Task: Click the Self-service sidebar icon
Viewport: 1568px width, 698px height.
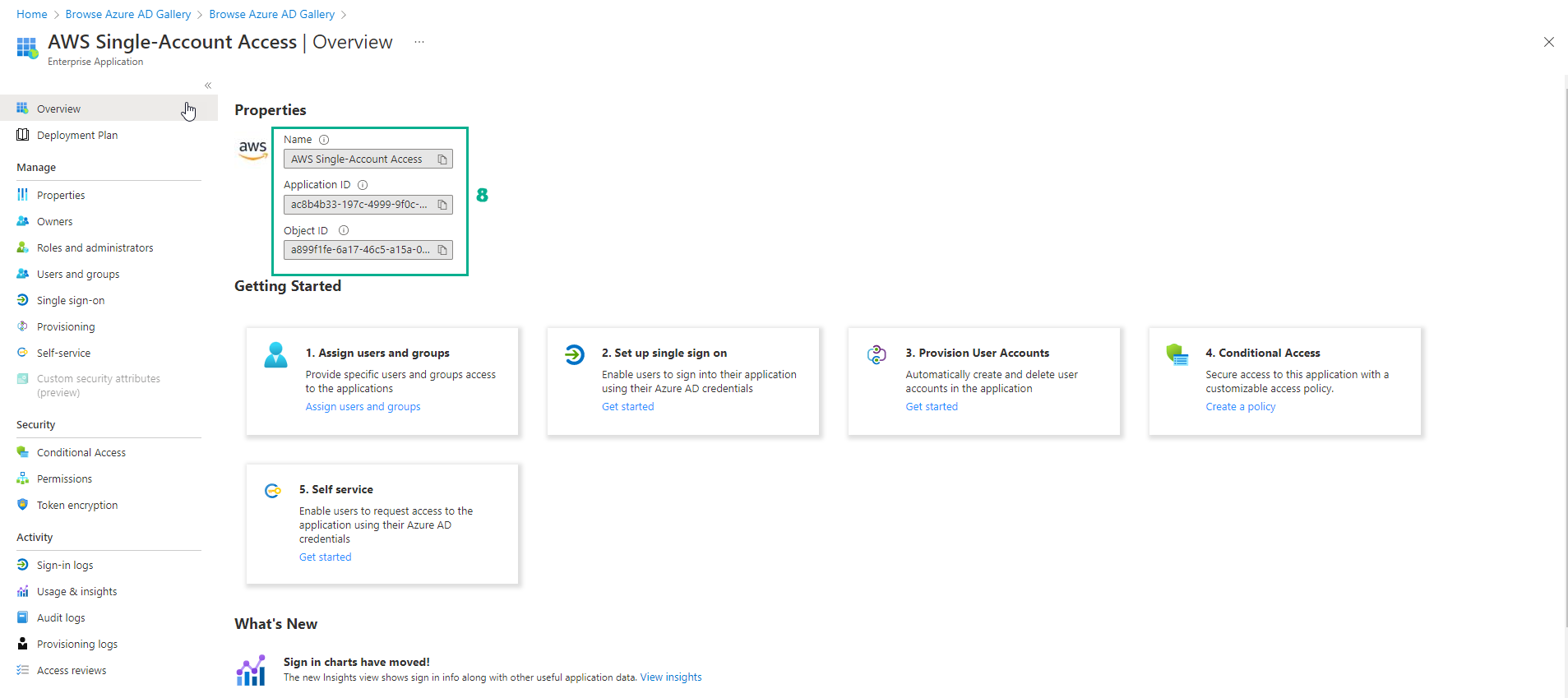Action: pos(23,353)
